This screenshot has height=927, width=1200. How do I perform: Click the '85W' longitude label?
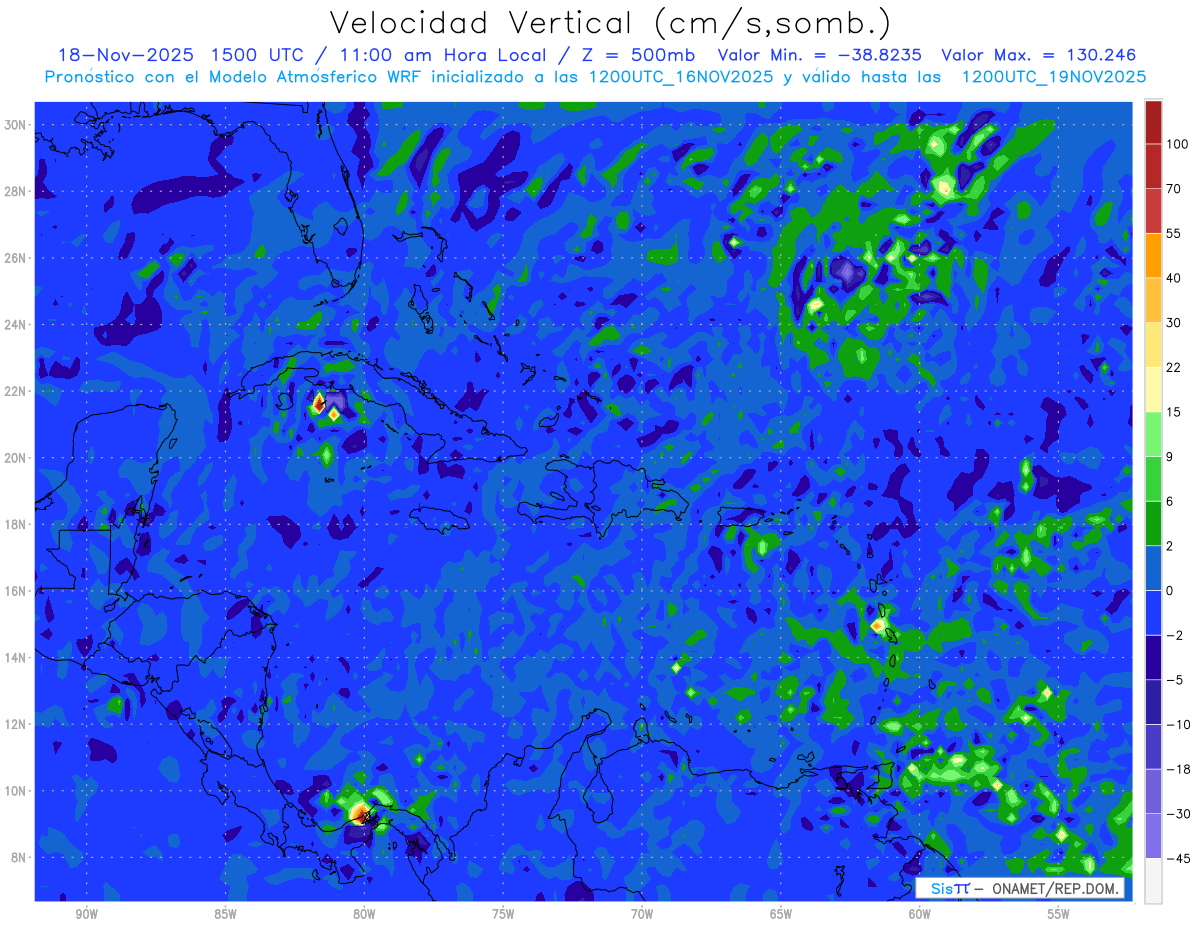(225, 914)
